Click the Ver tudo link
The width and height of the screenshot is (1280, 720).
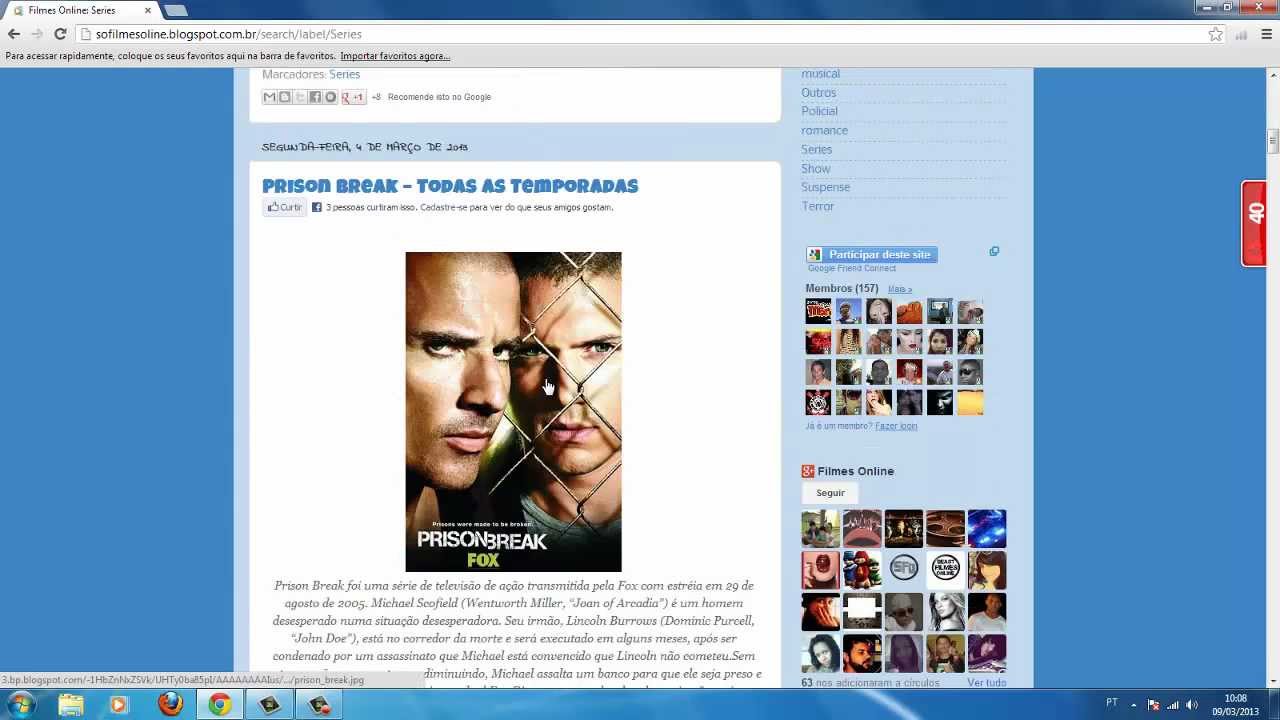[986, 683]
